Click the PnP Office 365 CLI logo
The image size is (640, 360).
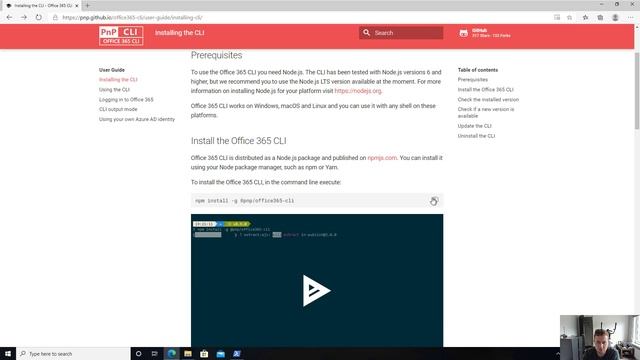[121, 36]
